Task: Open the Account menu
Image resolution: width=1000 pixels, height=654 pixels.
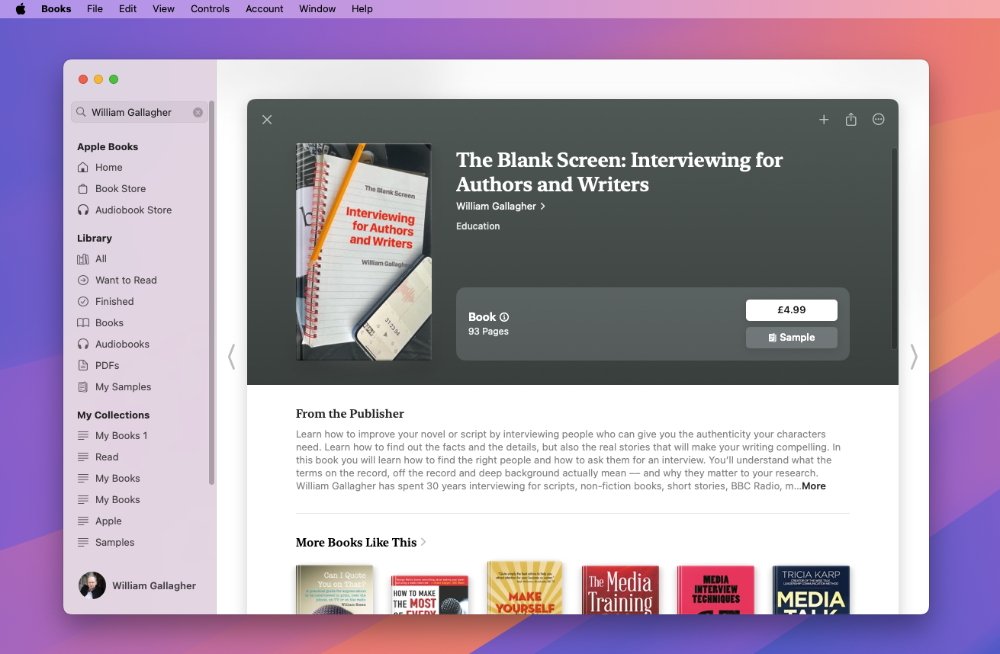Action: click(x=264, y=9)
